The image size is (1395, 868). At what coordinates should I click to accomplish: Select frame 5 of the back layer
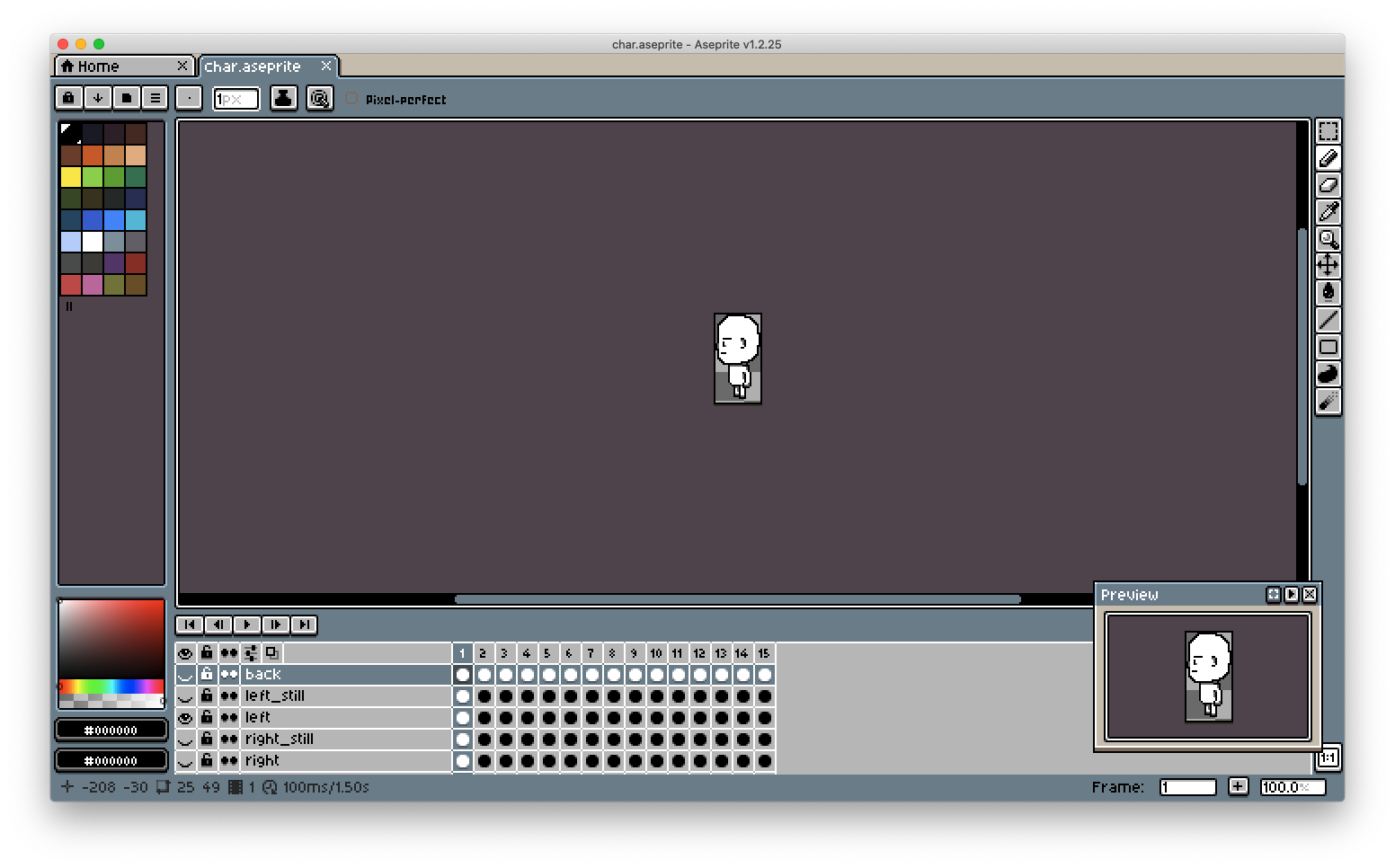click(x=547, y=674)
